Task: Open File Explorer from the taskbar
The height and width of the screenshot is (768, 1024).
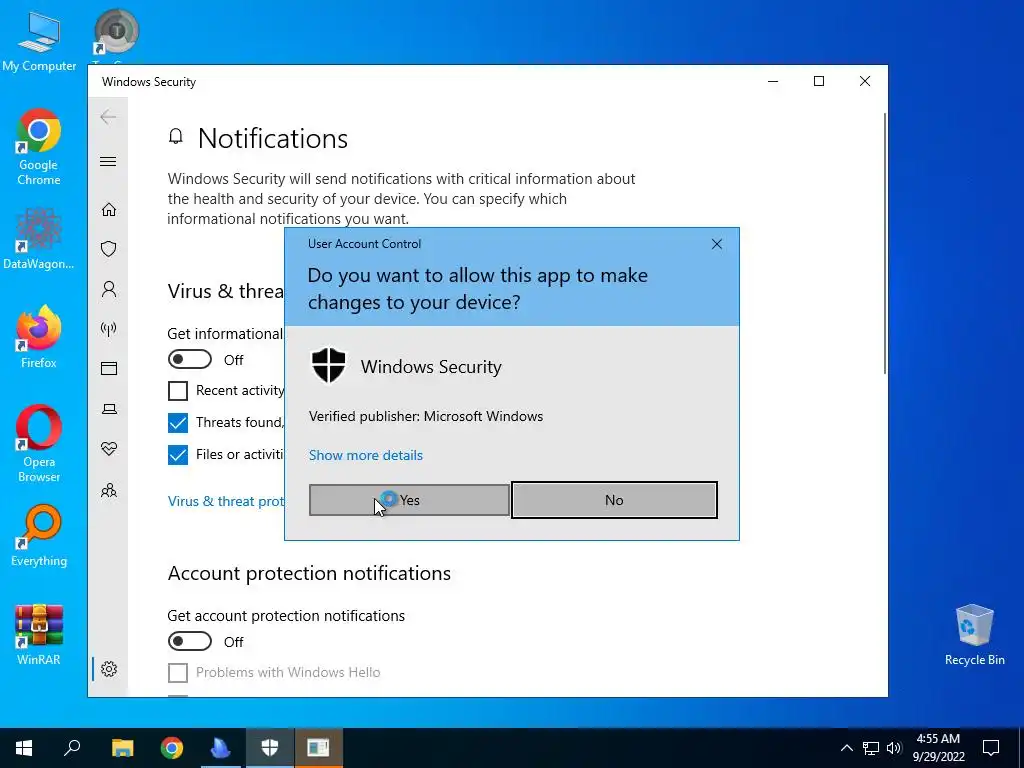Action: click(122, 748)
